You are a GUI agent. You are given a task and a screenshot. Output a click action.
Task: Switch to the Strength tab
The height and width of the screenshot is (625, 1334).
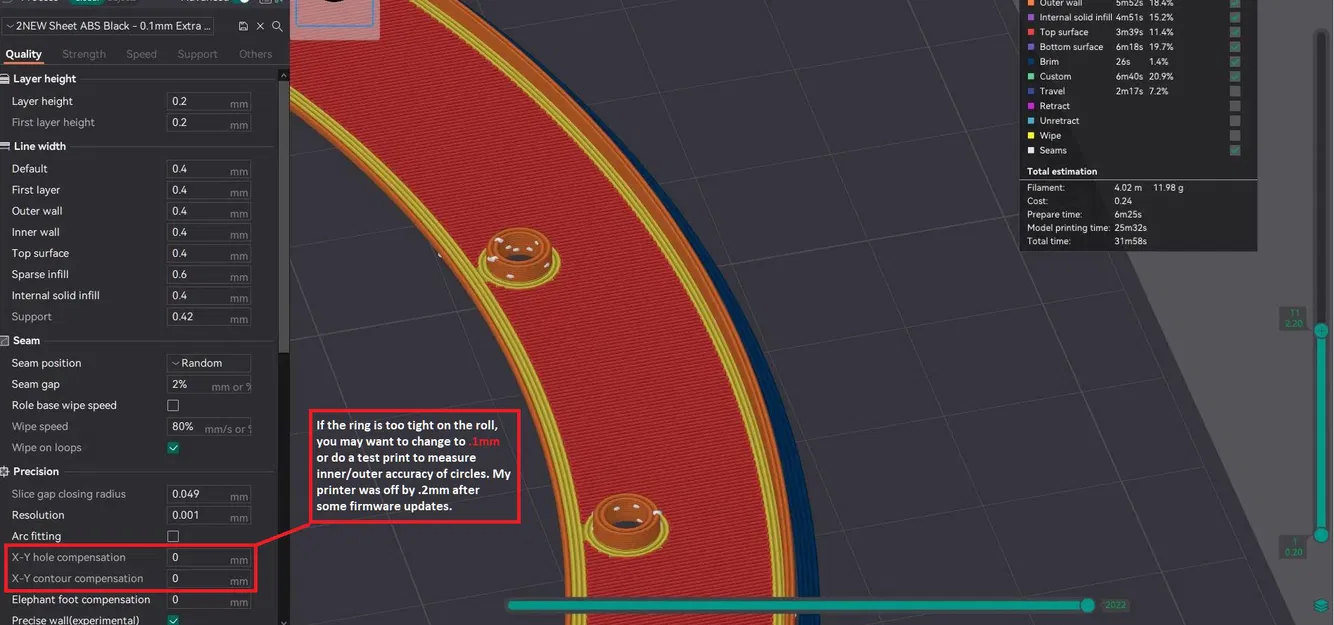pyautogui.click(x=84, y=54)
